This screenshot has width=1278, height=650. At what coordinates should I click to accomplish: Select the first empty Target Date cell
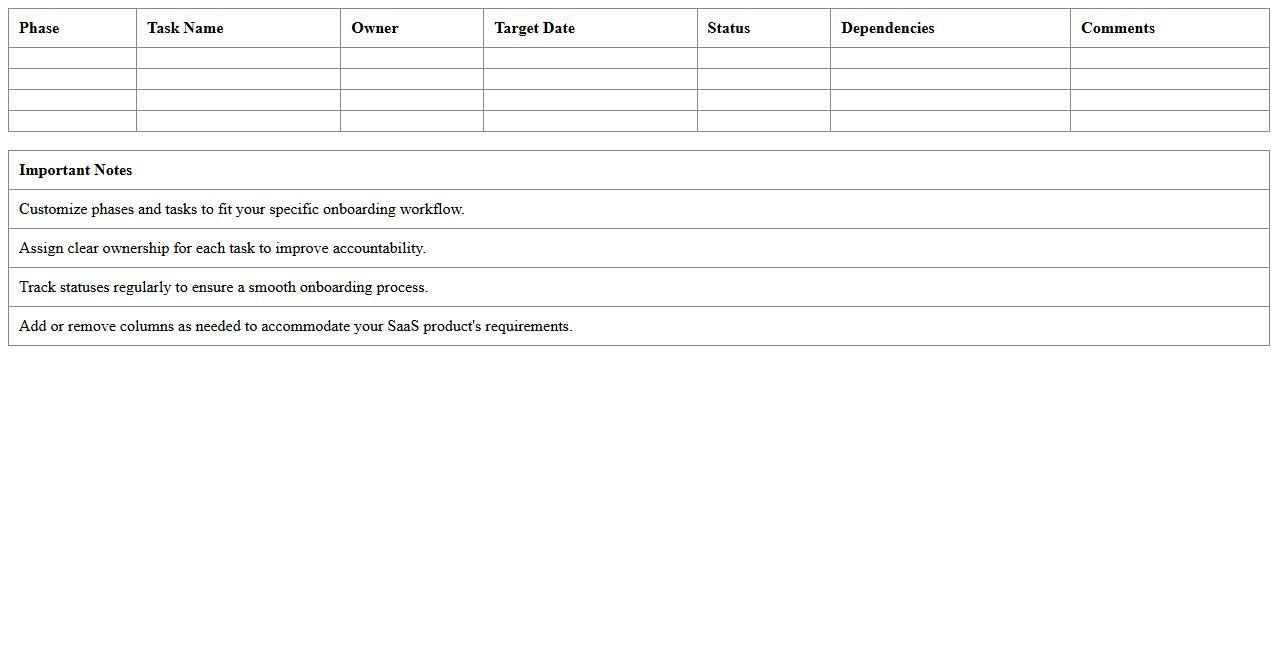coord(590,58)
